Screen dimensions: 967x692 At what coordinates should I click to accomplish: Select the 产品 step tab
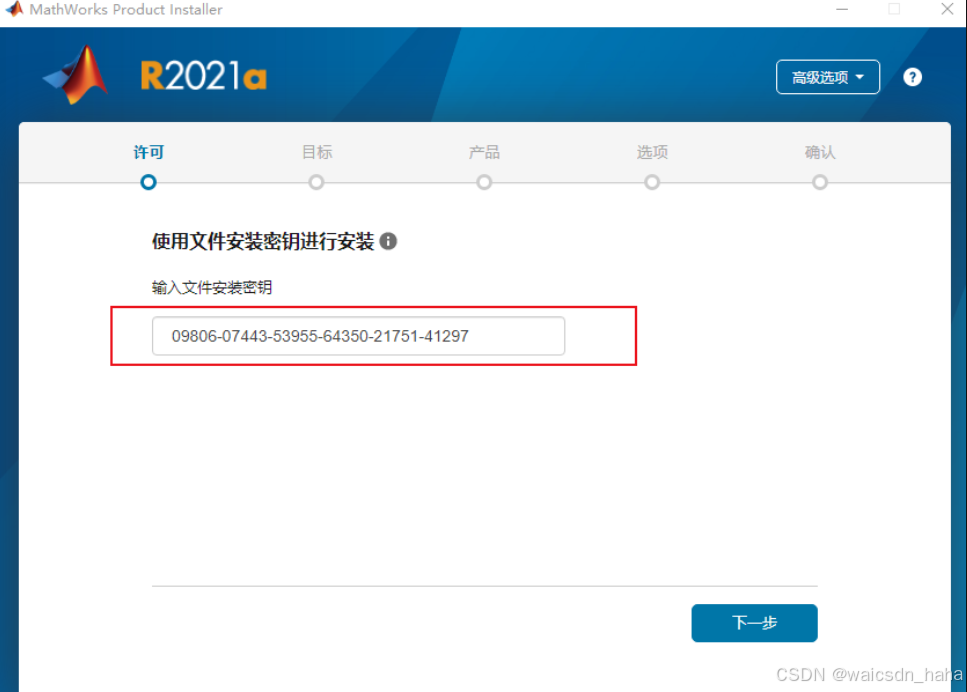(x=484, y=152)
